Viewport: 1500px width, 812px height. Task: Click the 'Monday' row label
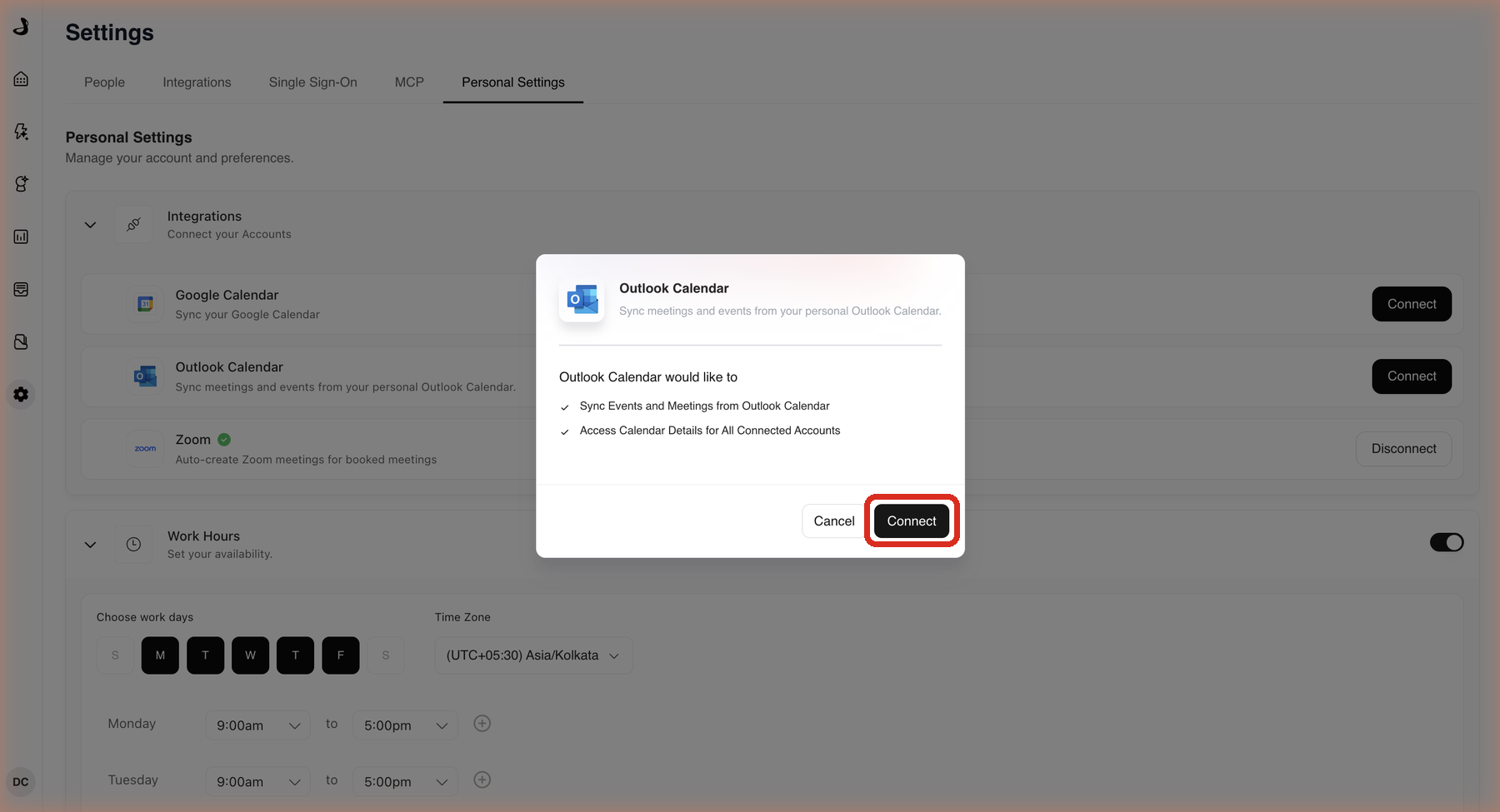132,724
